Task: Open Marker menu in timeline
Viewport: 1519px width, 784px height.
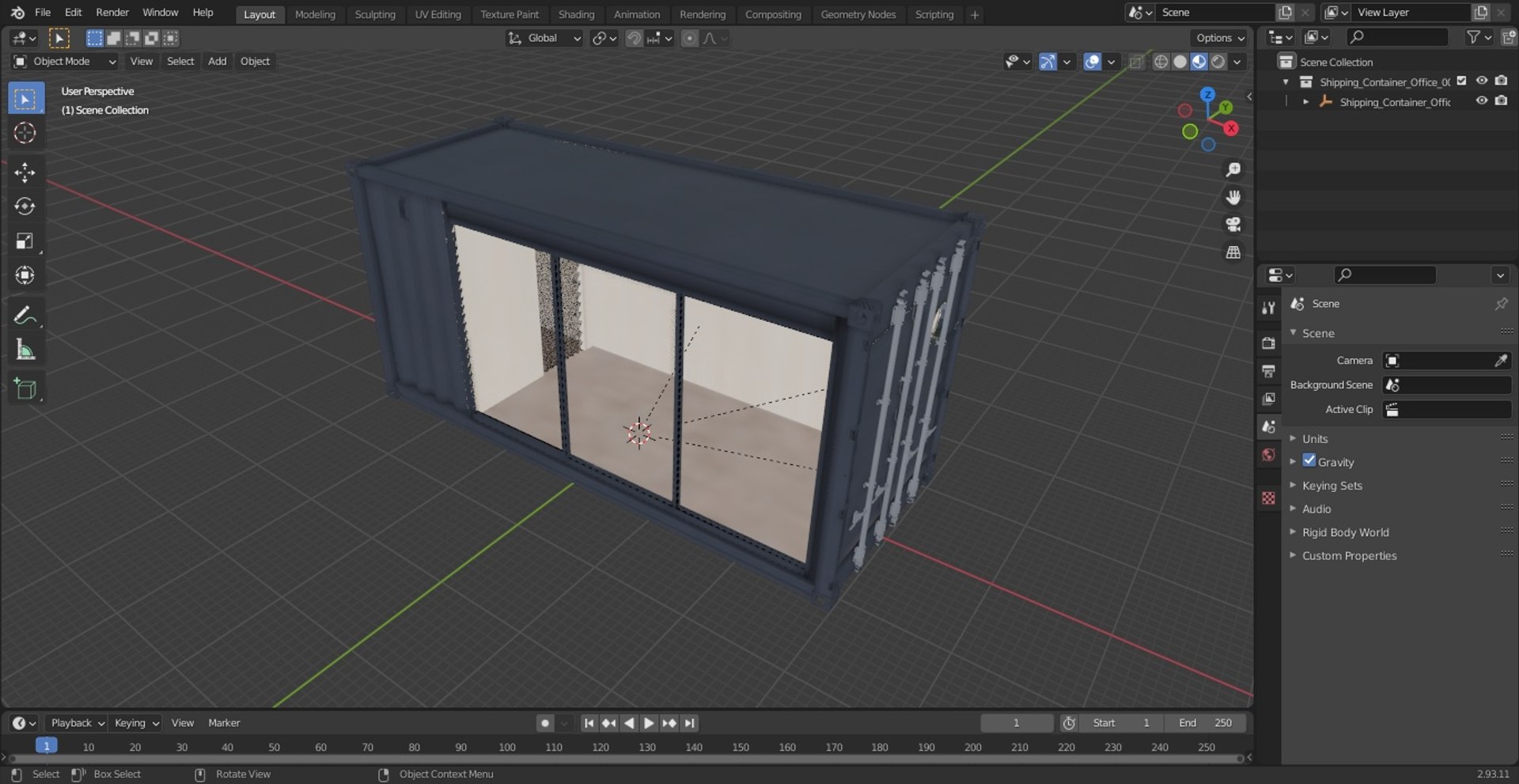Action: (x=224, y=723)
